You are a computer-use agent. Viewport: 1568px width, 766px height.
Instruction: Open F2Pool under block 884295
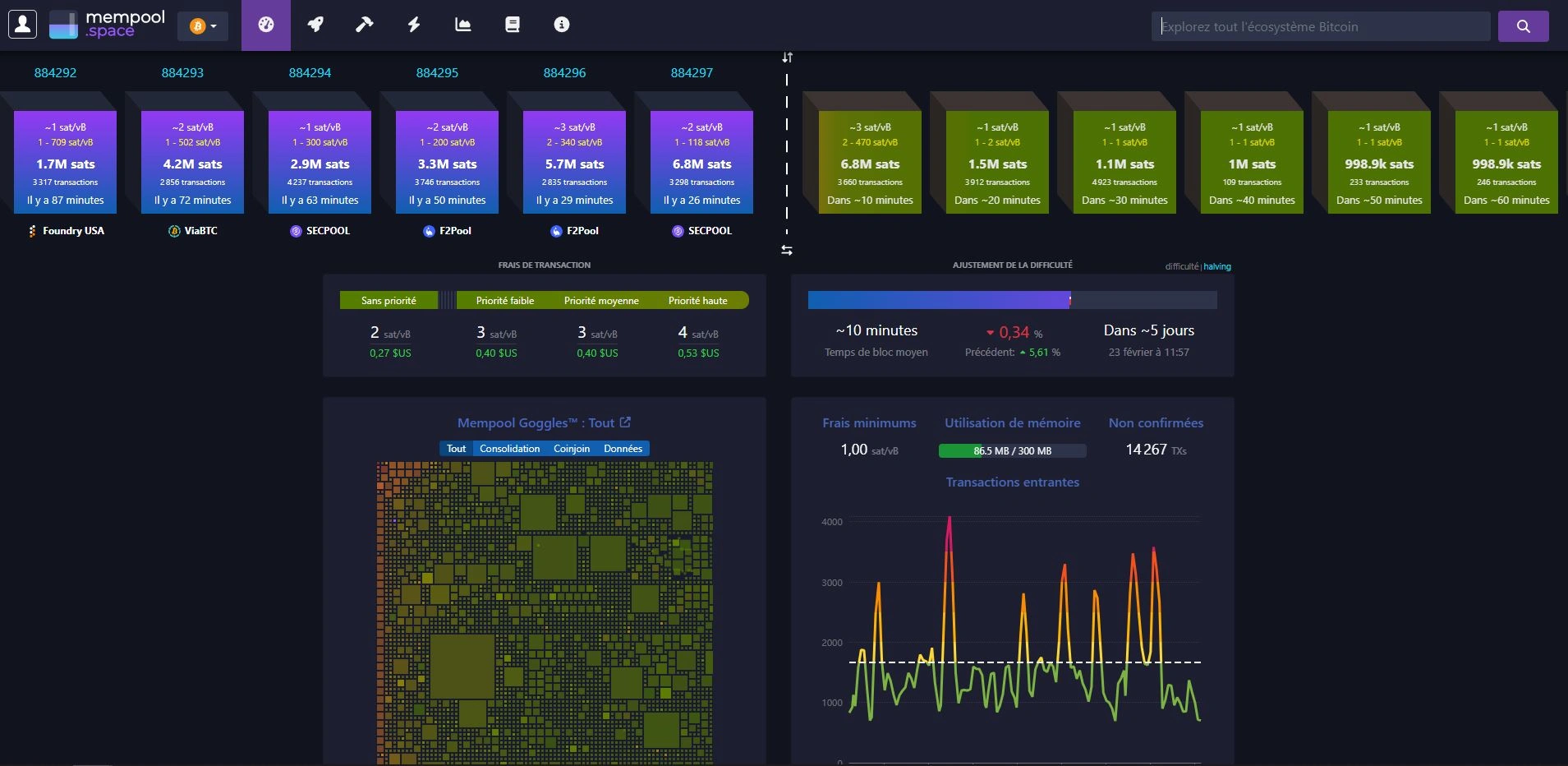click(x=448, y=231)
